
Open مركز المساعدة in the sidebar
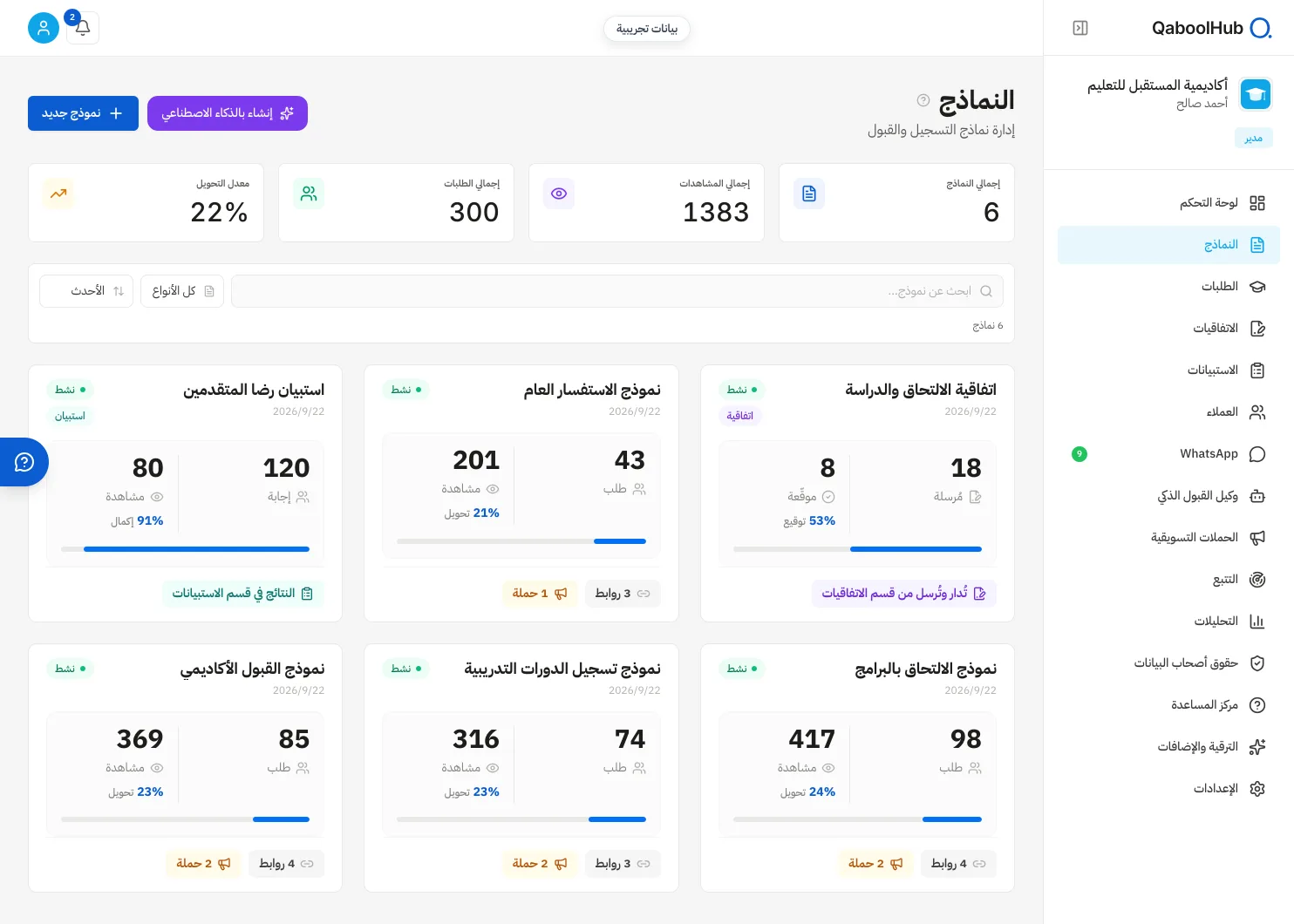(1168, 705)
